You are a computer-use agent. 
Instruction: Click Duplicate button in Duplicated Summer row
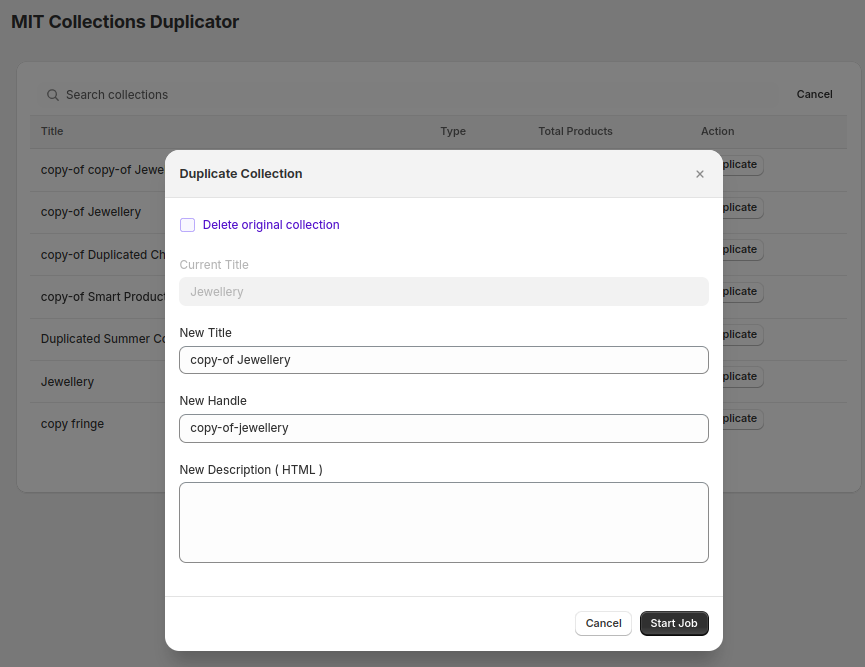tap(743, 334)
